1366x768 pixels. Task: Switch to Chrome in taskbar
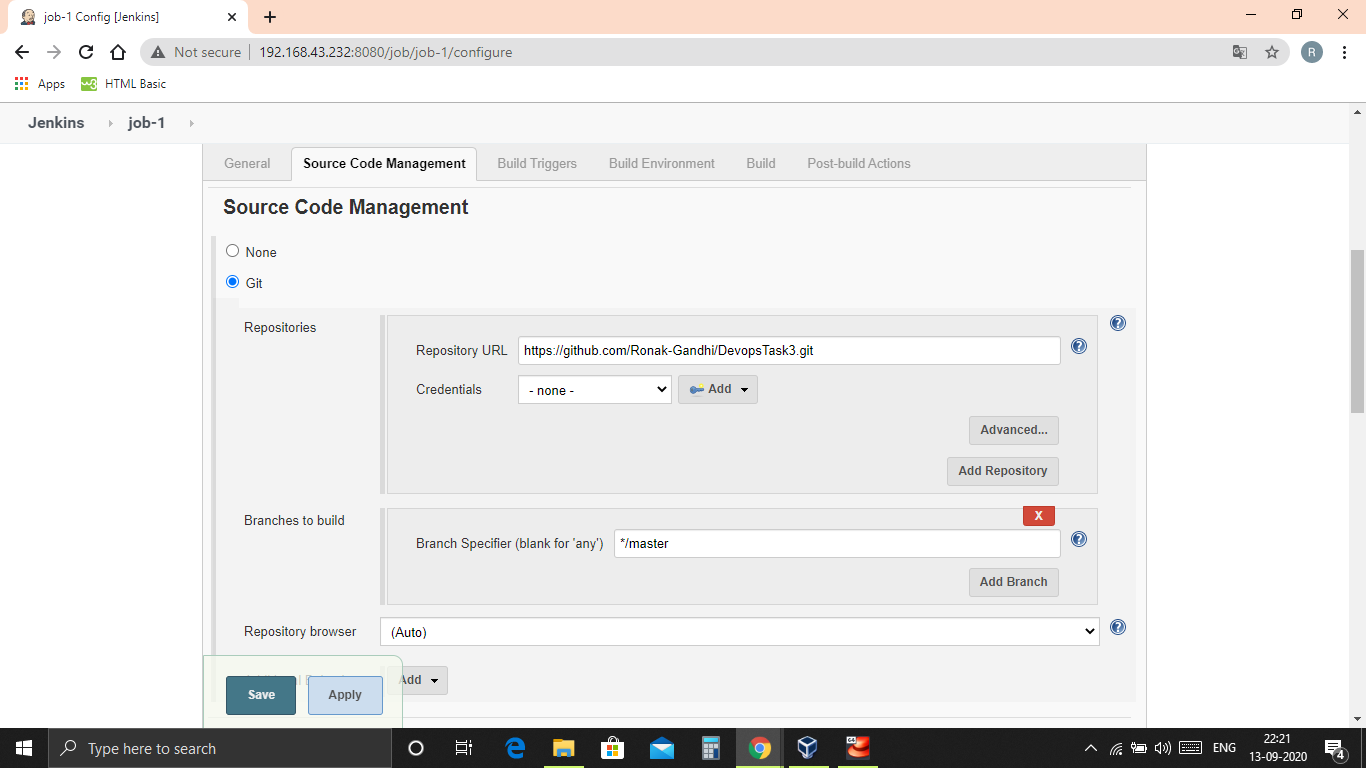[x=760, y=748]
